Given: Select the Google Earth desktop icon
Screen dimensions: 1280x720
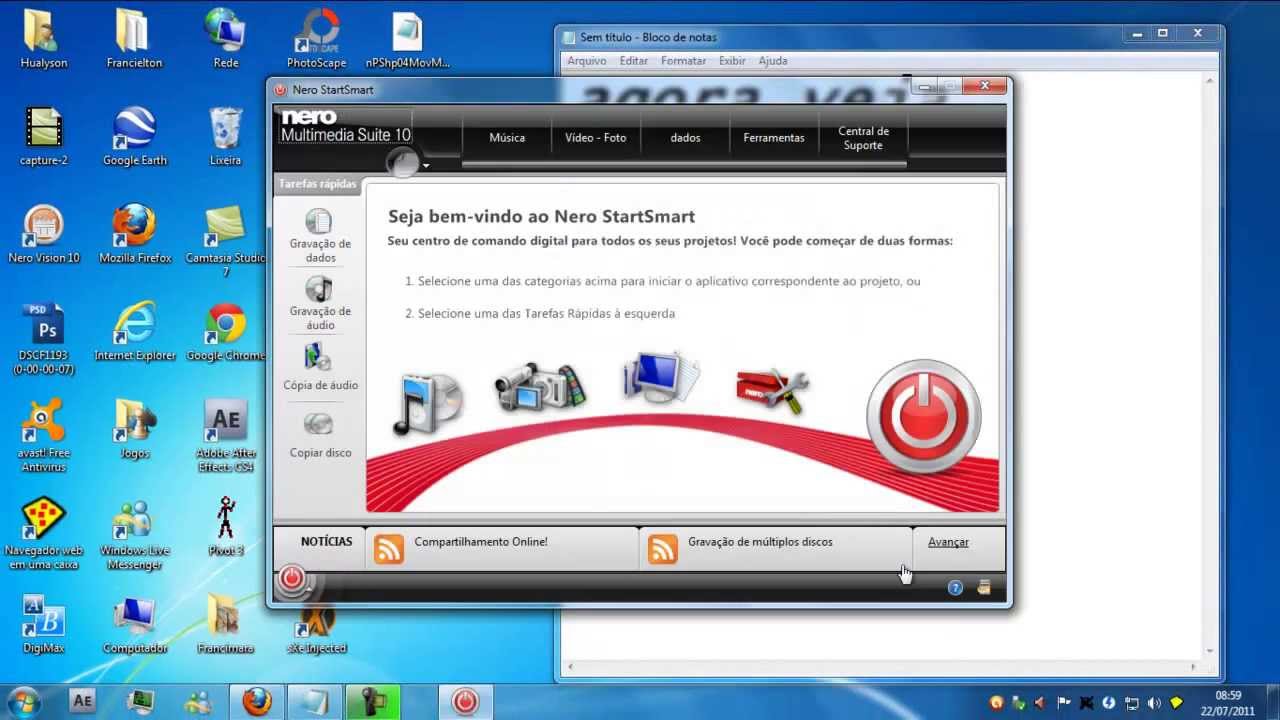Looking at the screenshot, I should coord(135,137).
